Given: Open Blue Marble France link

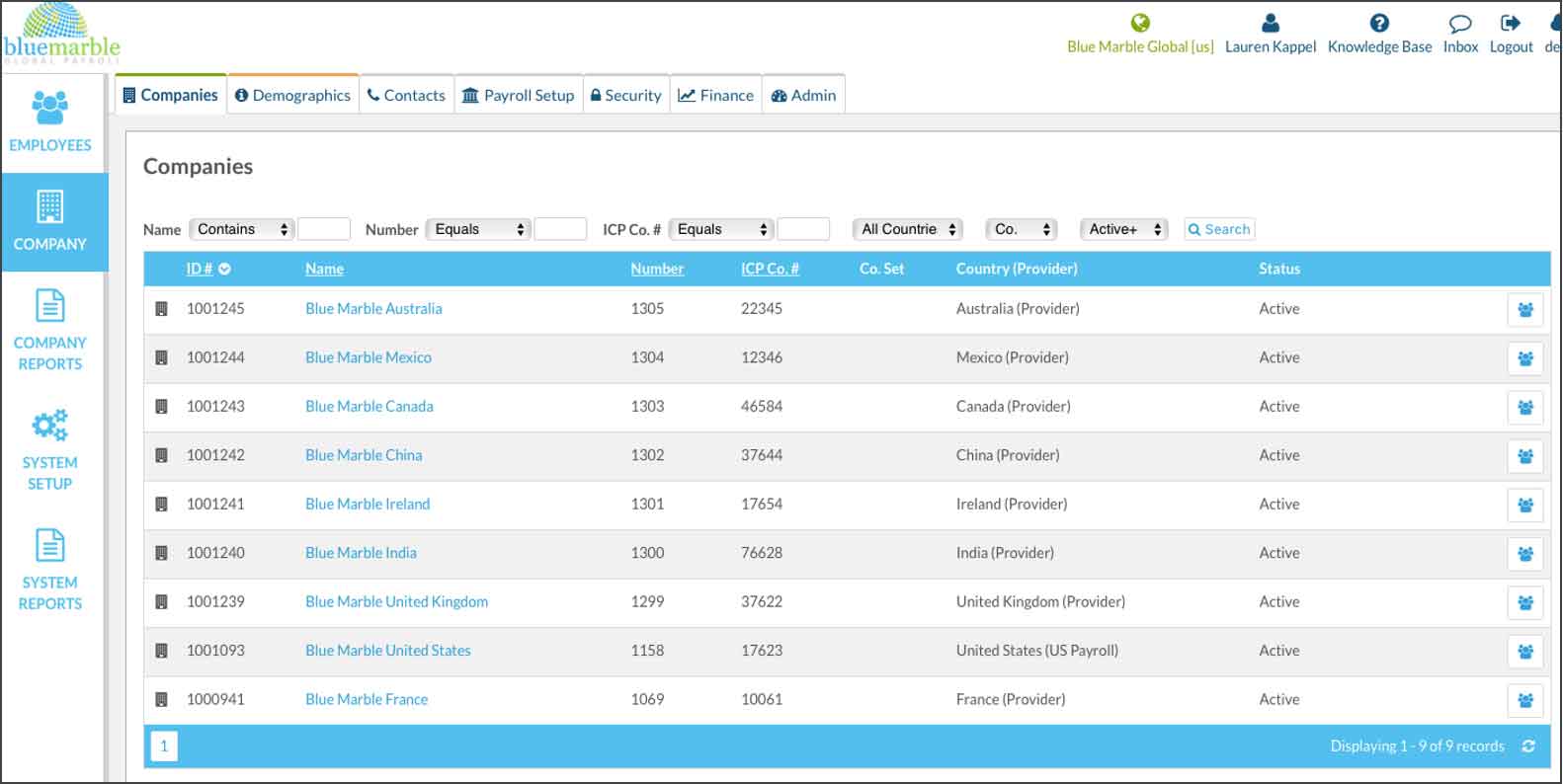Looking at the screenshot, I should tap(367, 699).
